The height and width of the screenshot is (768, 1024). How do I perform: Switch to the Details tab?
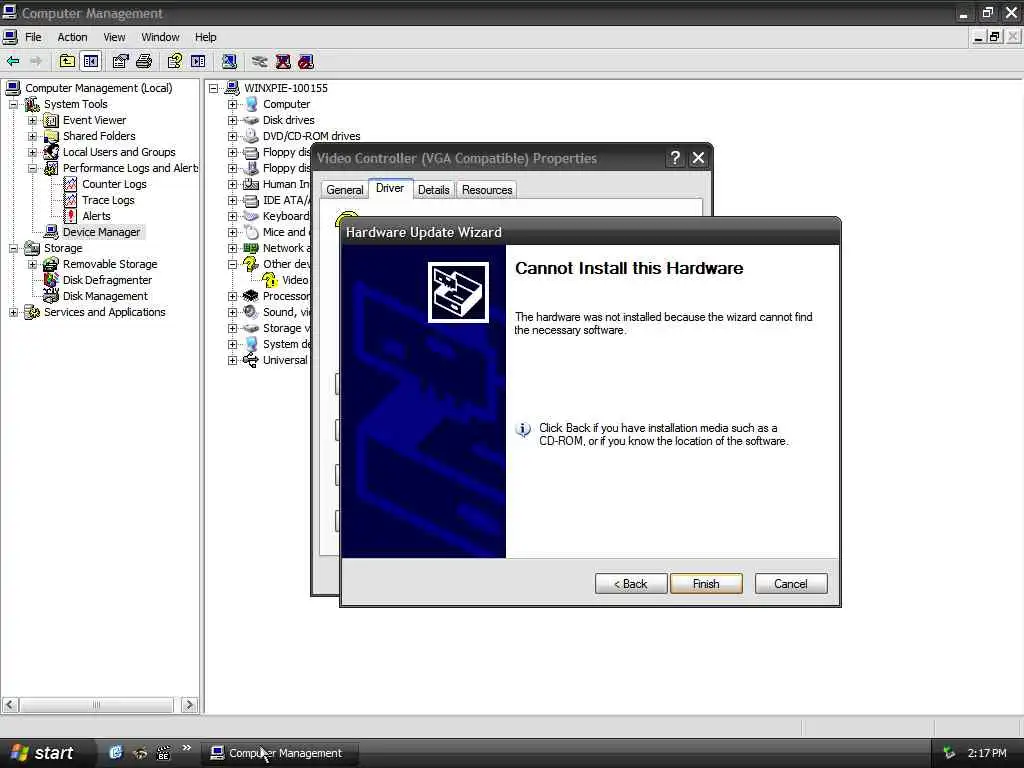click(433, 189)
